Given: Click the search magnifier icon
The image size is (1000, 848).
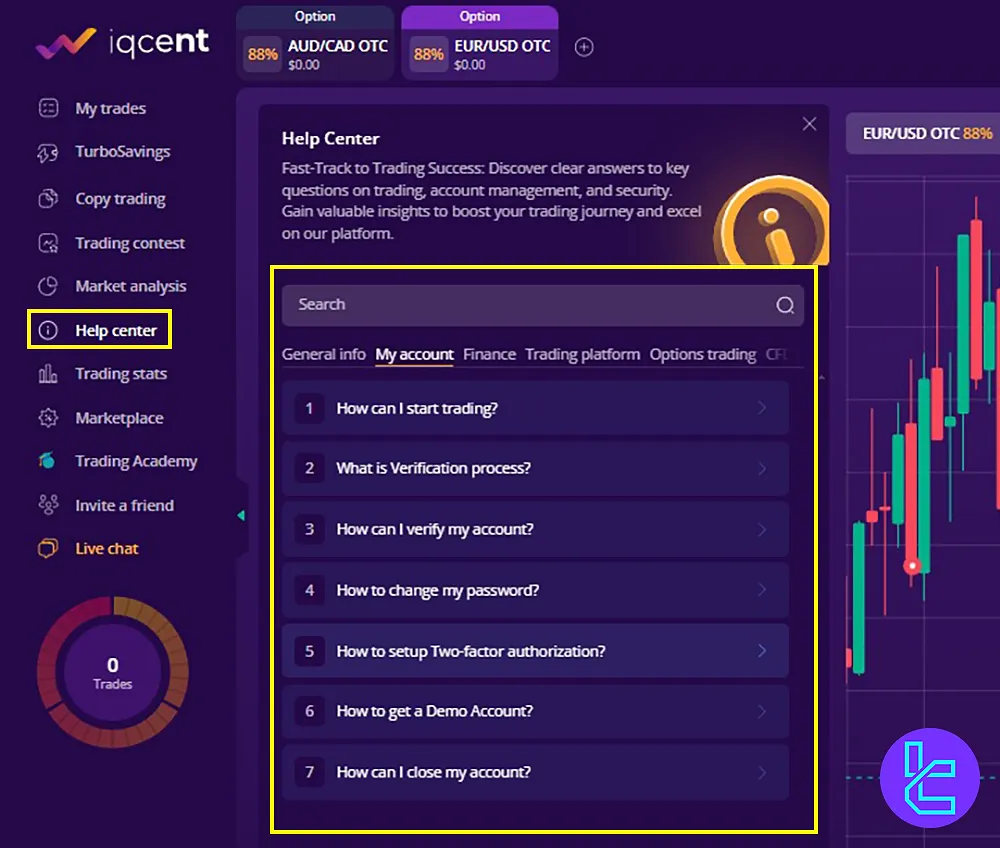Looking at the screenshot, I should coord(785,305).
